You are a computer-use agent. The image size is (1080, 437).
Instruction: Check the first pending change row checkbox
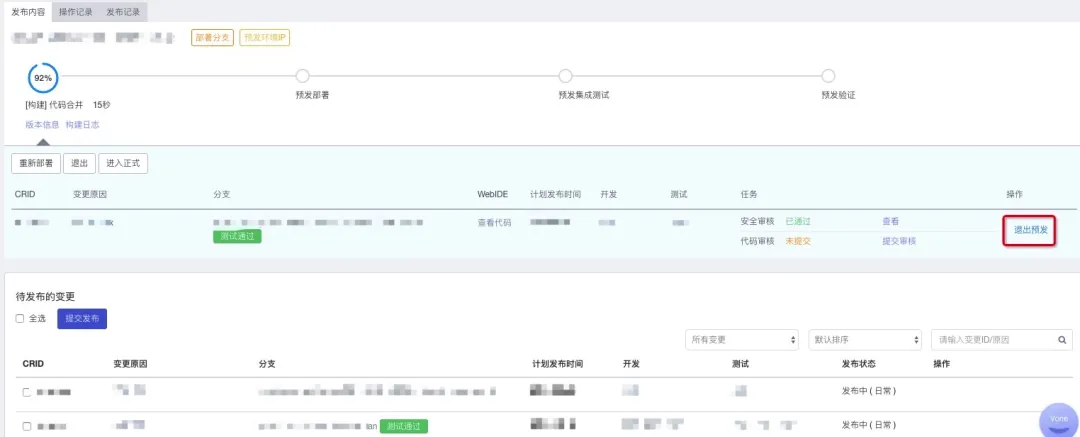(27, 392)
